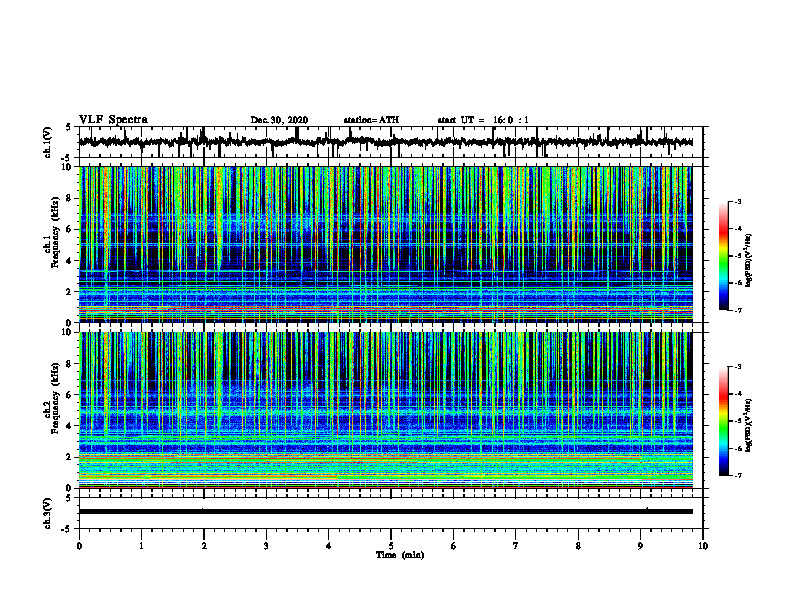
Task: Click time axis tick label "3"
Action: (266, 546)
